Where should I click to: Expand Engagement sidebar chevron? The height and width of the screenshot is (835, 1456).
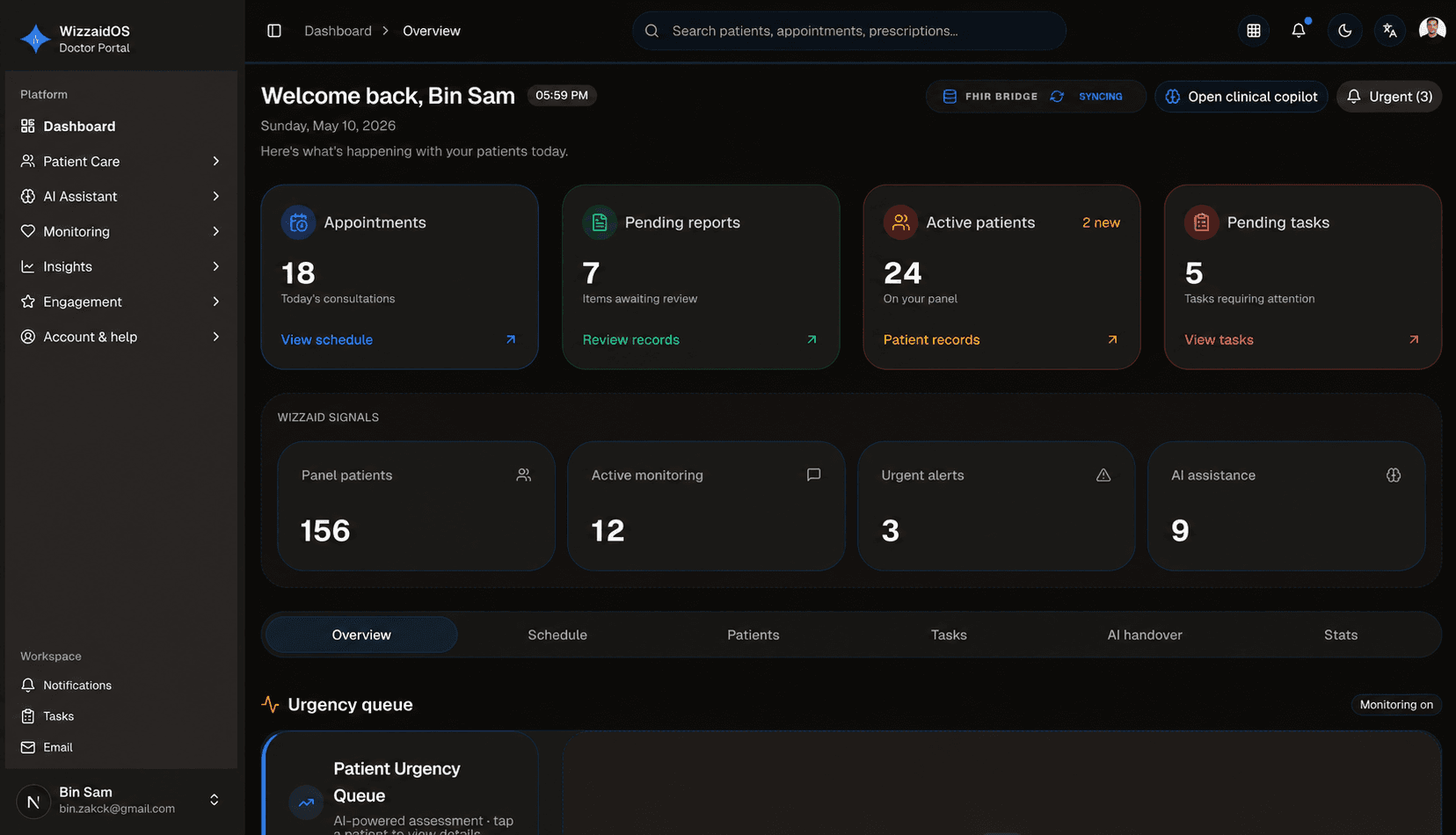tap(215, 301)
